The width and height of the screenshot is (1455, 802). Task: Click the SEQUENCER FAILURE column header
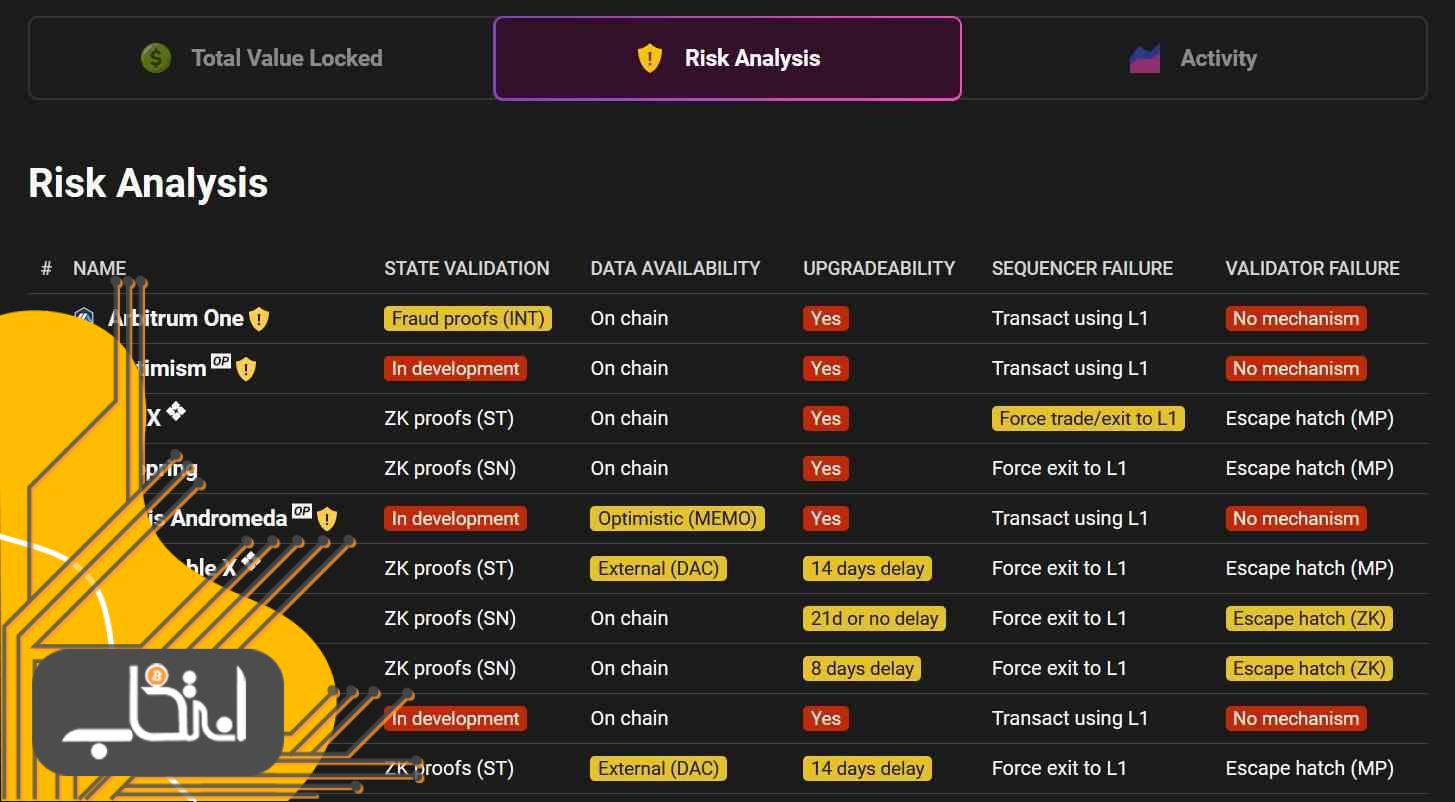tap(1082, 268)
